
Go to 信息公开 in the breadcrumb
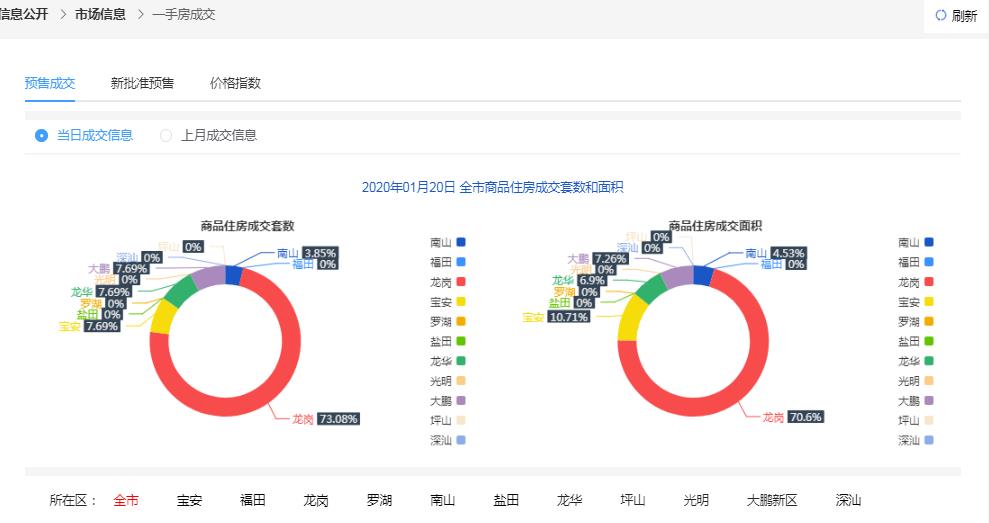point(24,14)
